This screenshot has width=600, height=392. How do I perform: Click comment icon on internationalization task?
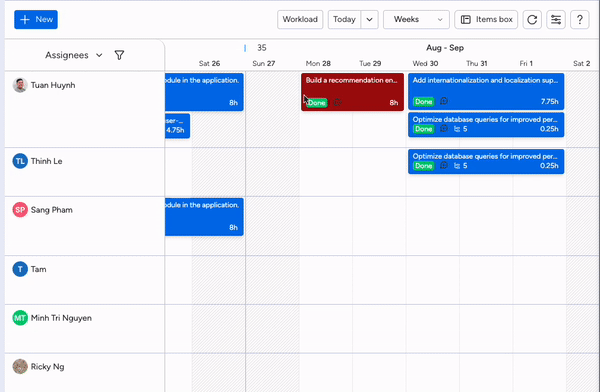tap(444, 101)
